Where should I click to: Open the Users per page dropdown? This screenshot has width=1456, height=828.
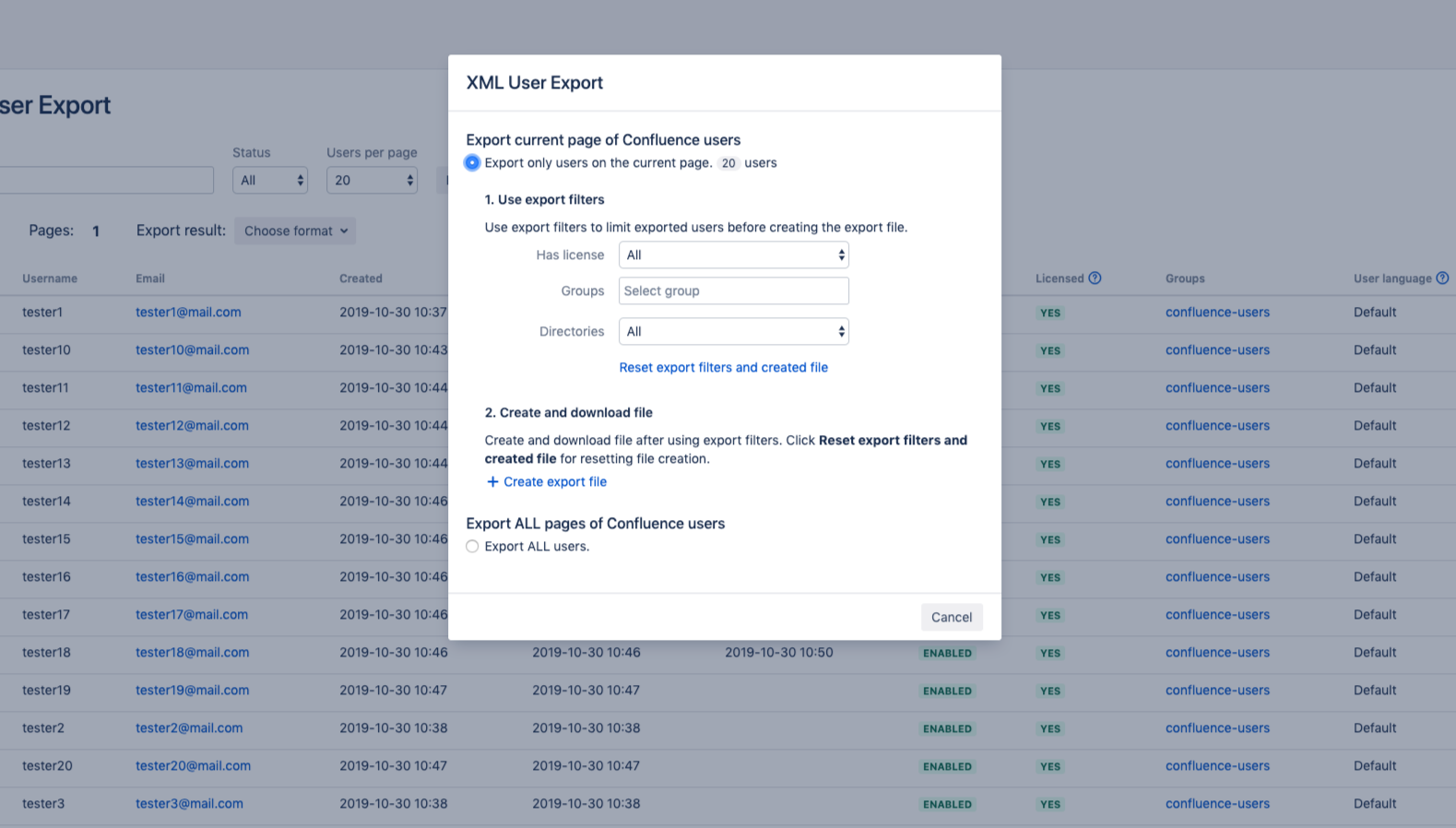coord(372,180)
